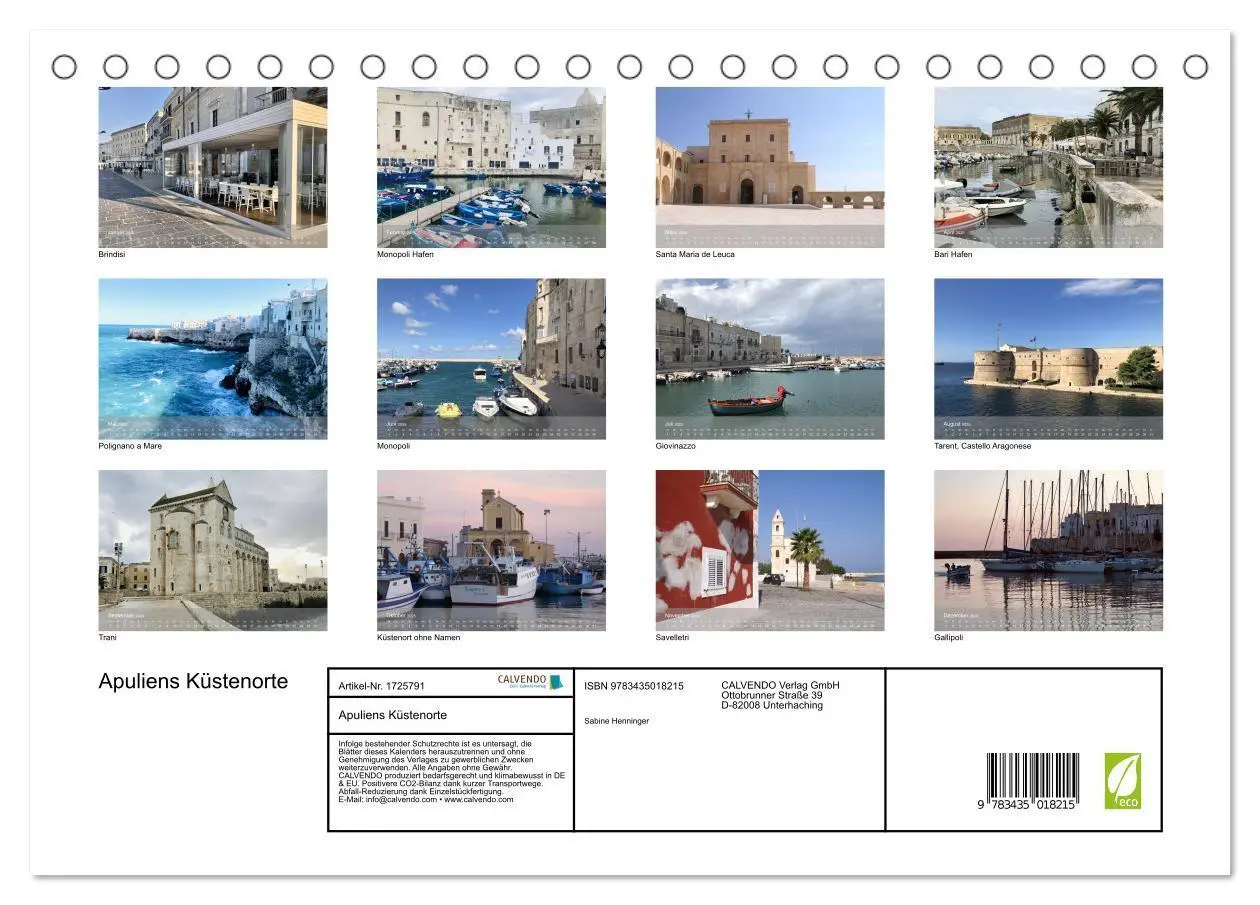Open the Savelletri red wall photo

tap(770, 550)
